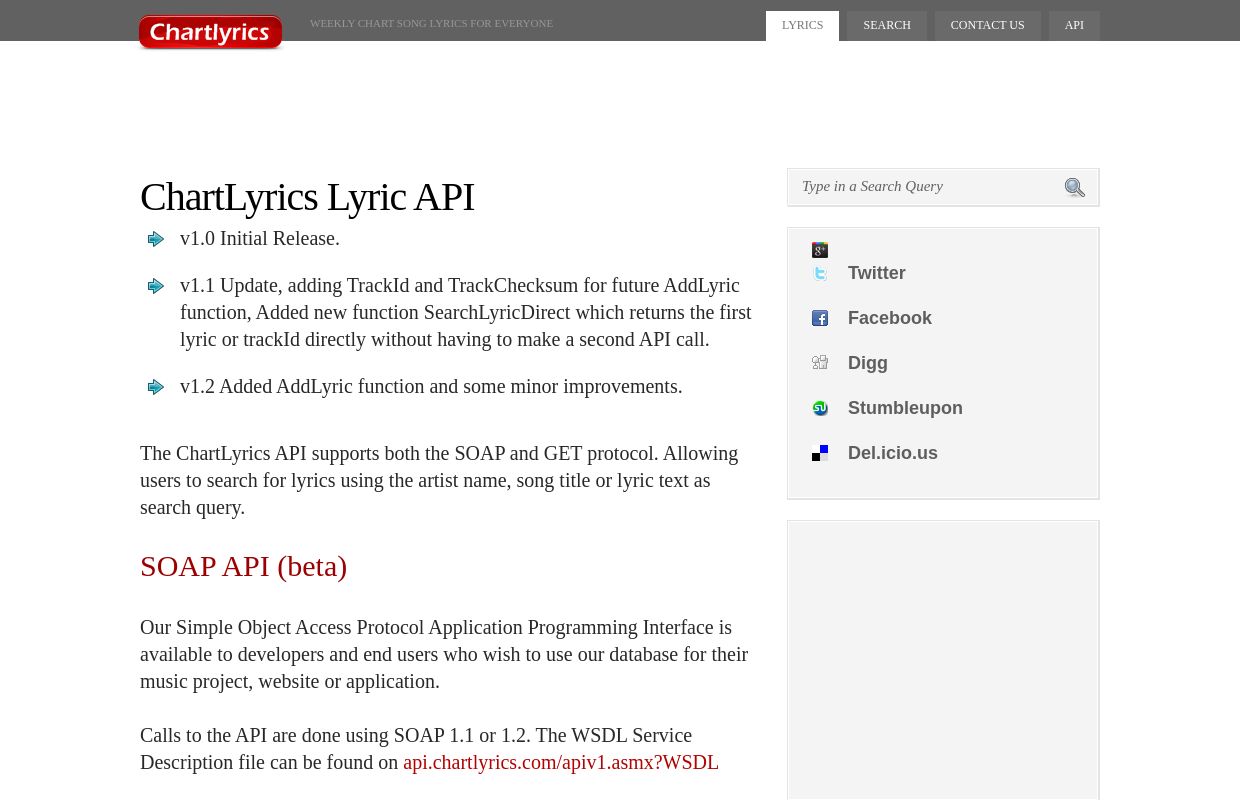Screen dimensions: 1240x800
Task: Click the Weekly Chart Song Lyrics tagline
Action: [431, 23]
